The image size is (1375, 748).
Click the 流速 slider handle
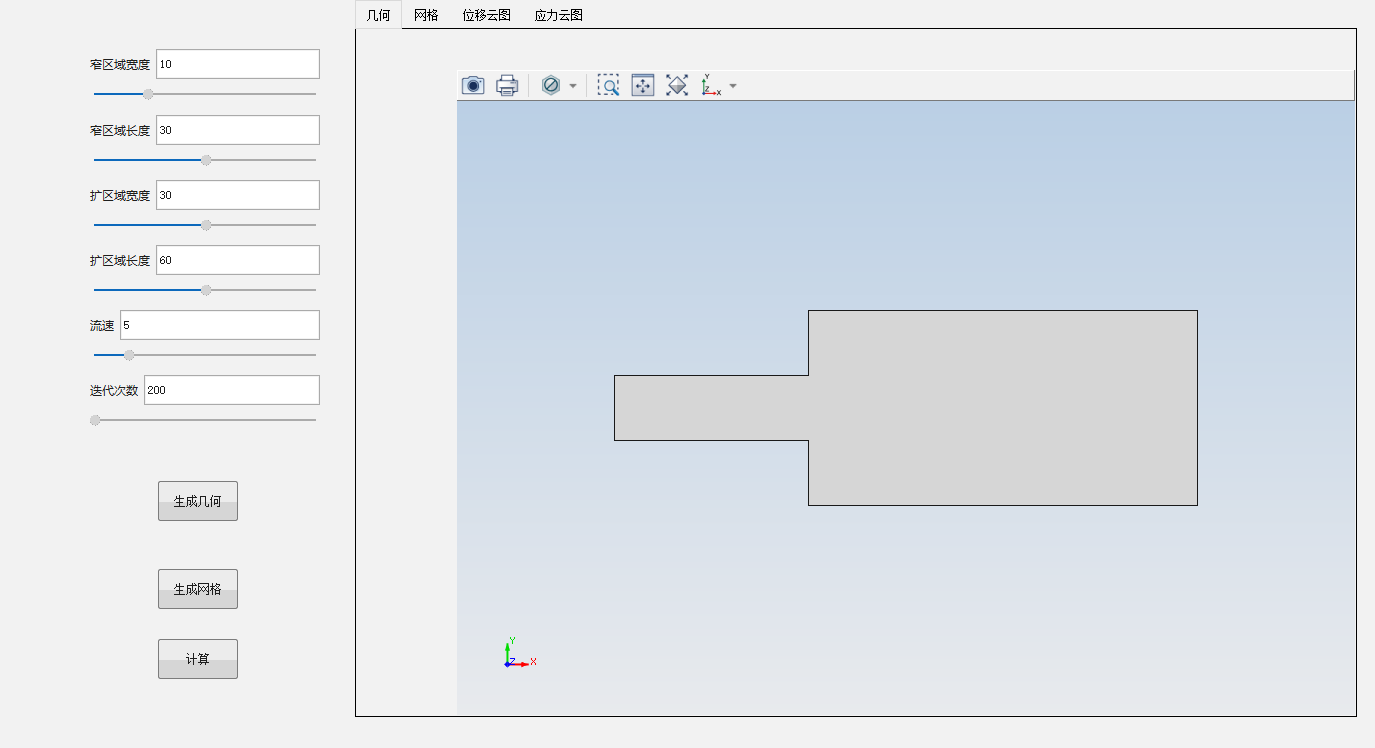tap(129, 355)
